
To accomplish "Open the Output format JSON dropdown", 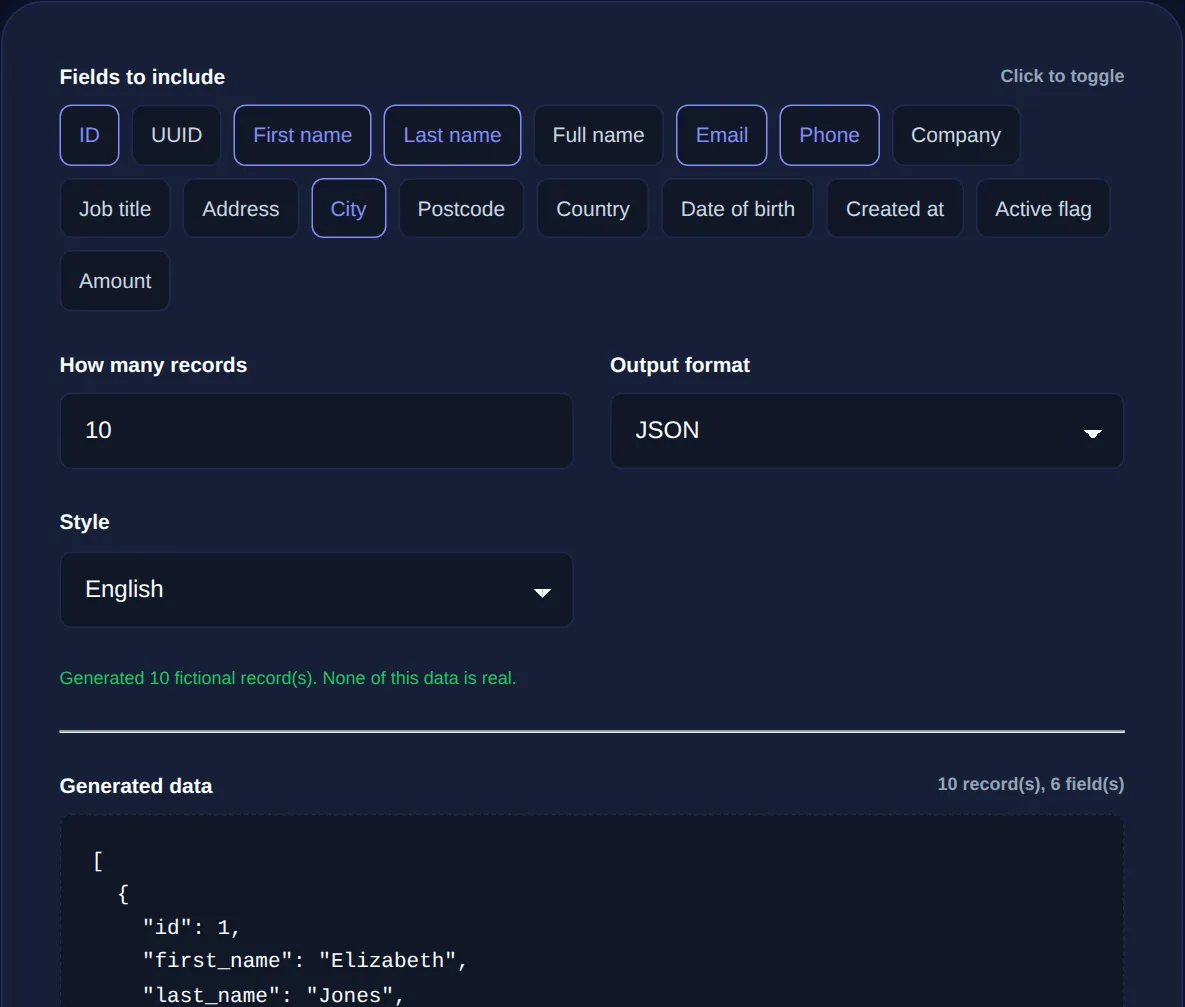I will [867, 431].
